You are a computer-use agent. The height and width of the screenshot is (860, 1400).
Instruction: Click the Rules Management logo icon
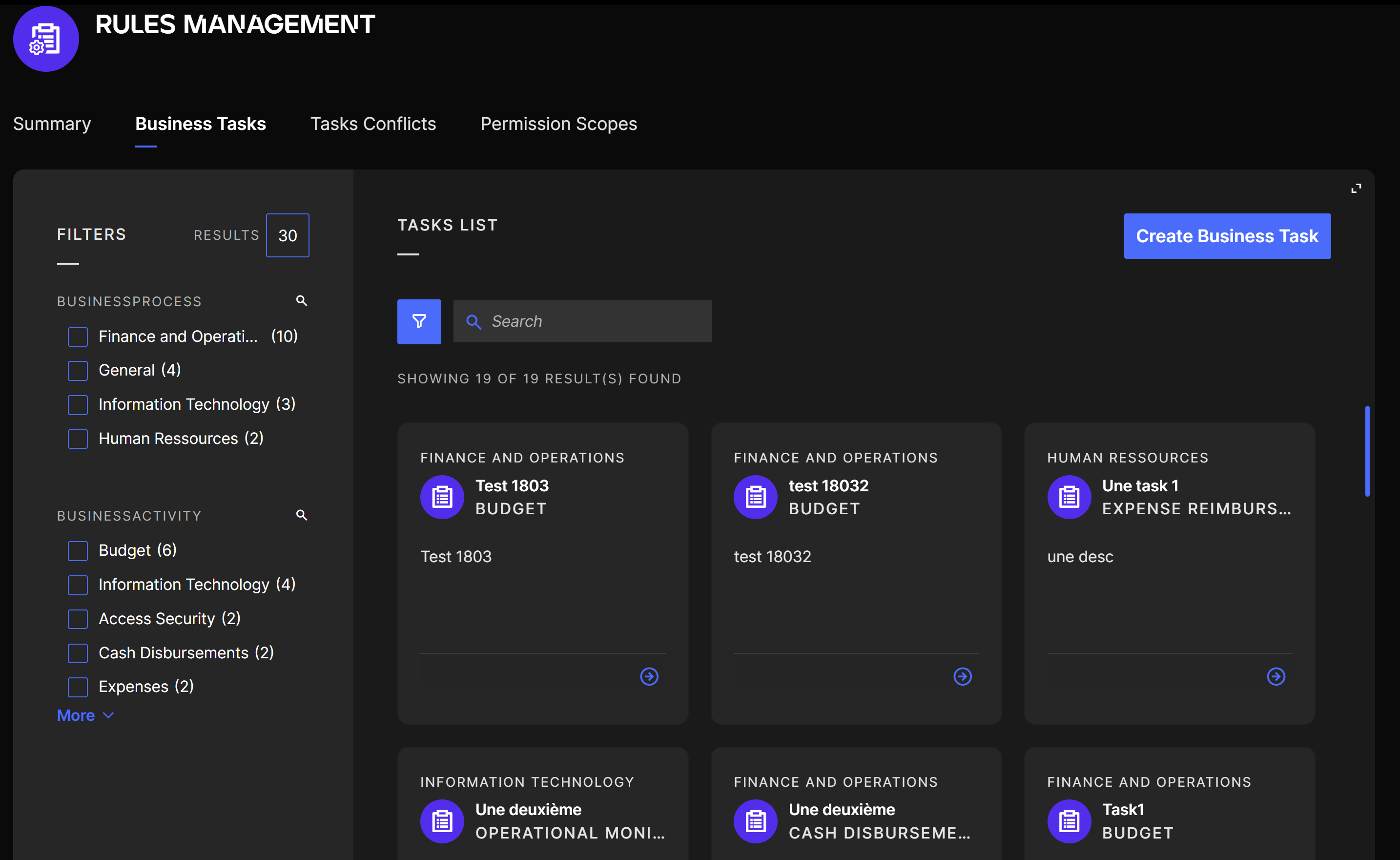pos(46,39)
